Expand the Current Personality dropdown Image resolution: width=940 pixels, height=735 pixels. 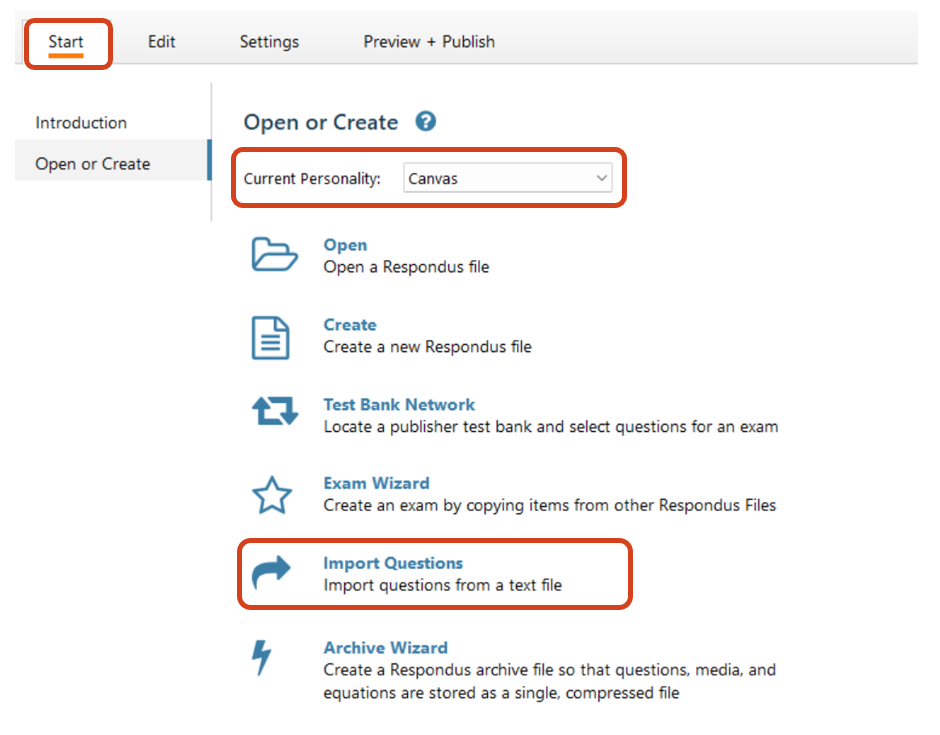pyautogui.click(x=508, y=178)
